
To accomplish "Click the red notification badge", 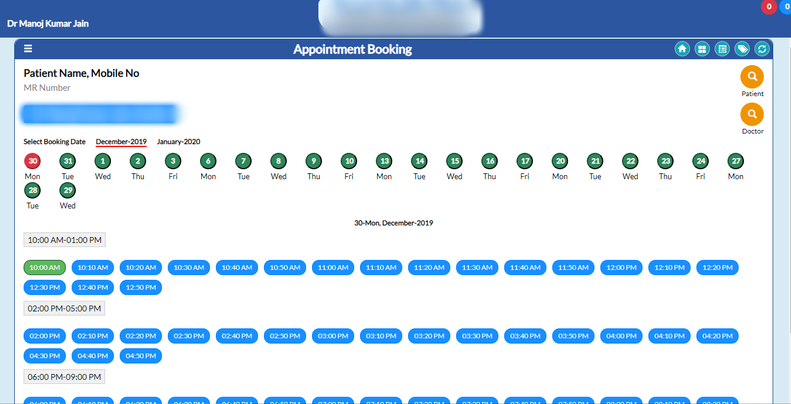I will 768,7.
